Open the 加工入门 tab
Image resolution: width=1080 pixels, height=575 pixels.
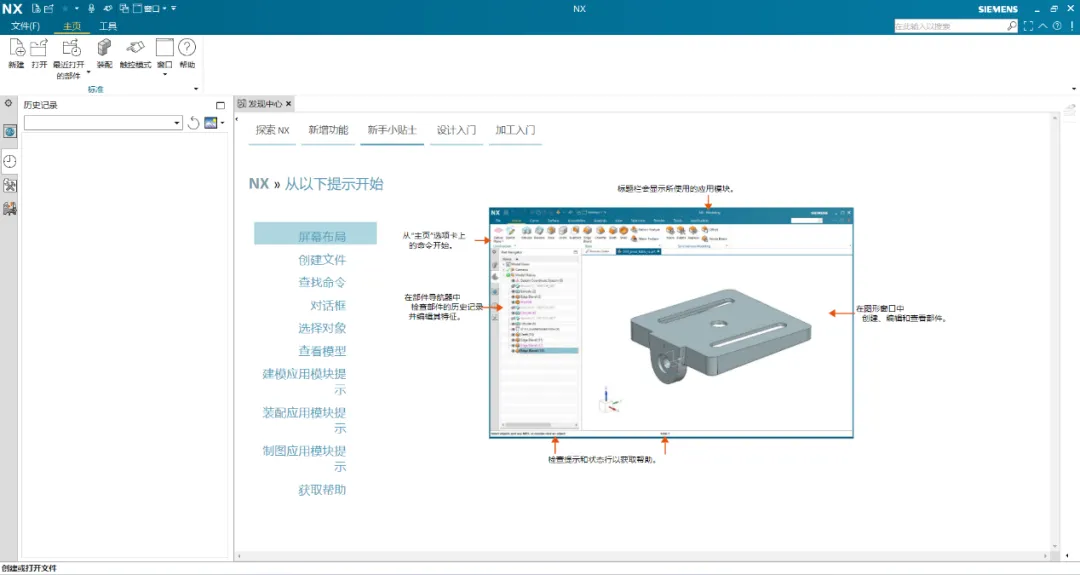pyautogui.click(x=515, y=130)
